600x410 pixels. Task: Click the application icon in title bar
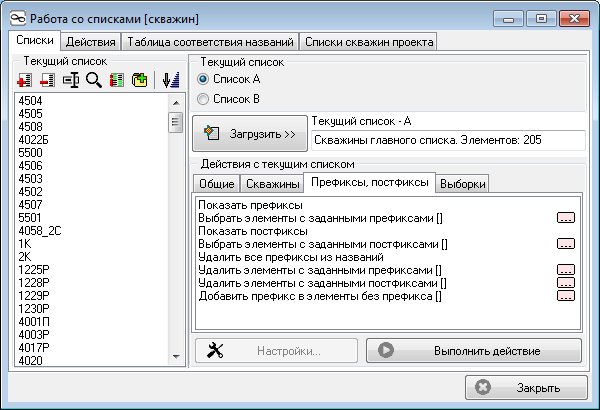(18, 18)
